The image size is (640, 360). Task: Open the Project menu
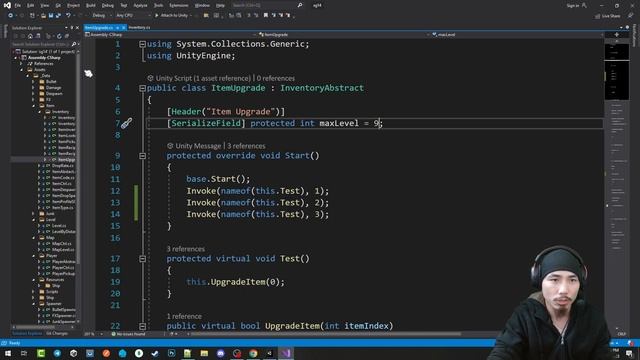coord(73,5)
